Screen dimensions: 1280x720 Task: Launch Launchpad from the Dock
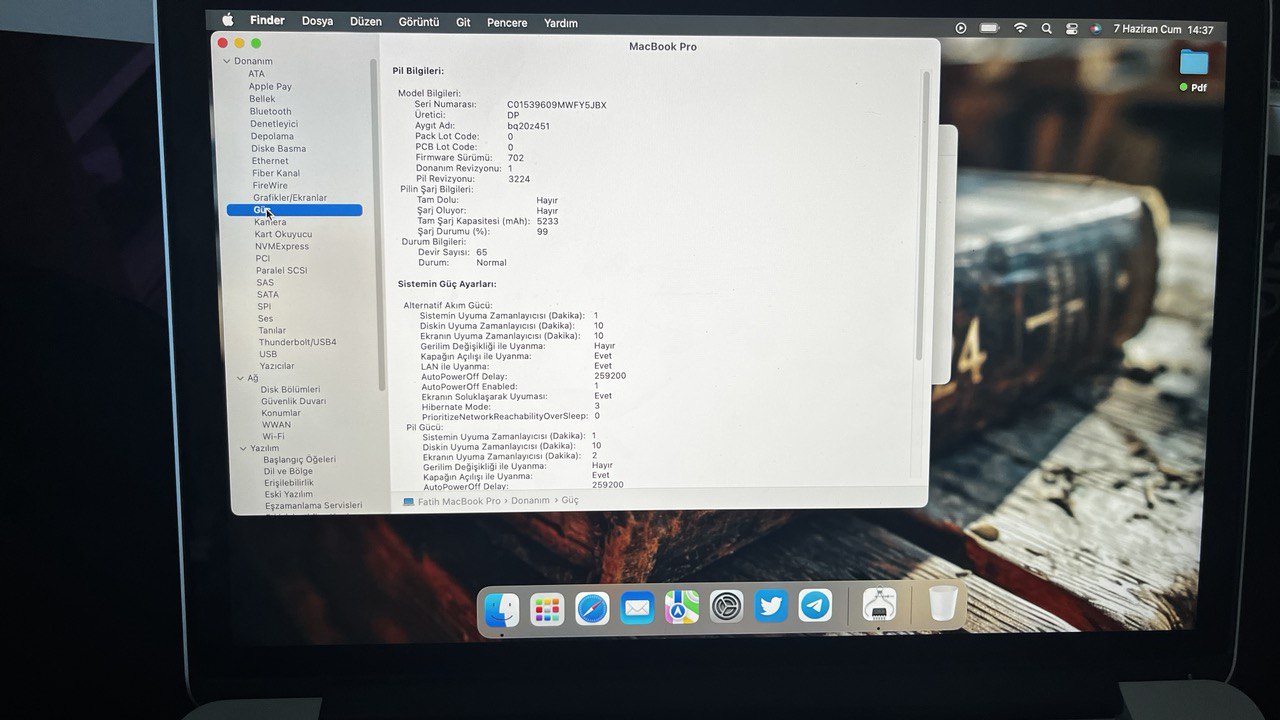tap(547, 609)
